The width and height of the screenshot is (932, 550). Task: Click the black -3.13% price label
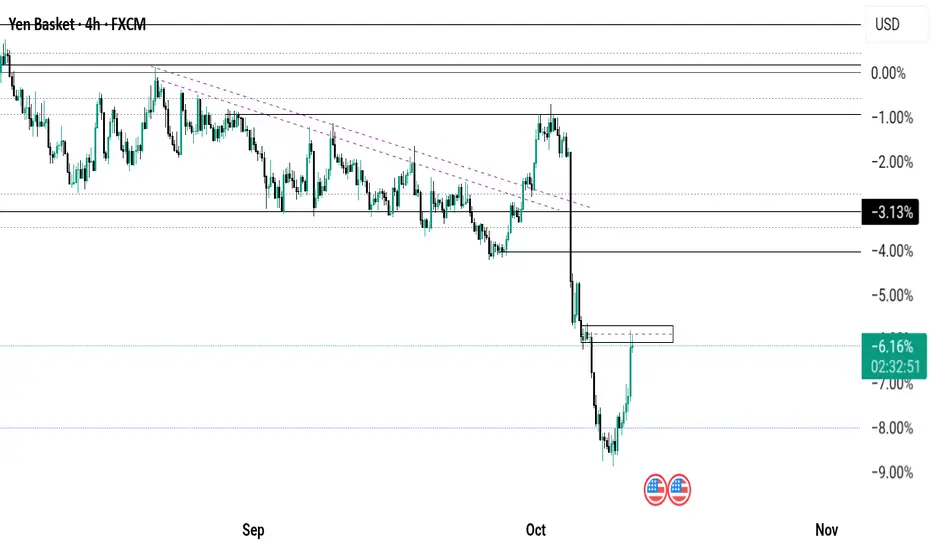[892, 212]
